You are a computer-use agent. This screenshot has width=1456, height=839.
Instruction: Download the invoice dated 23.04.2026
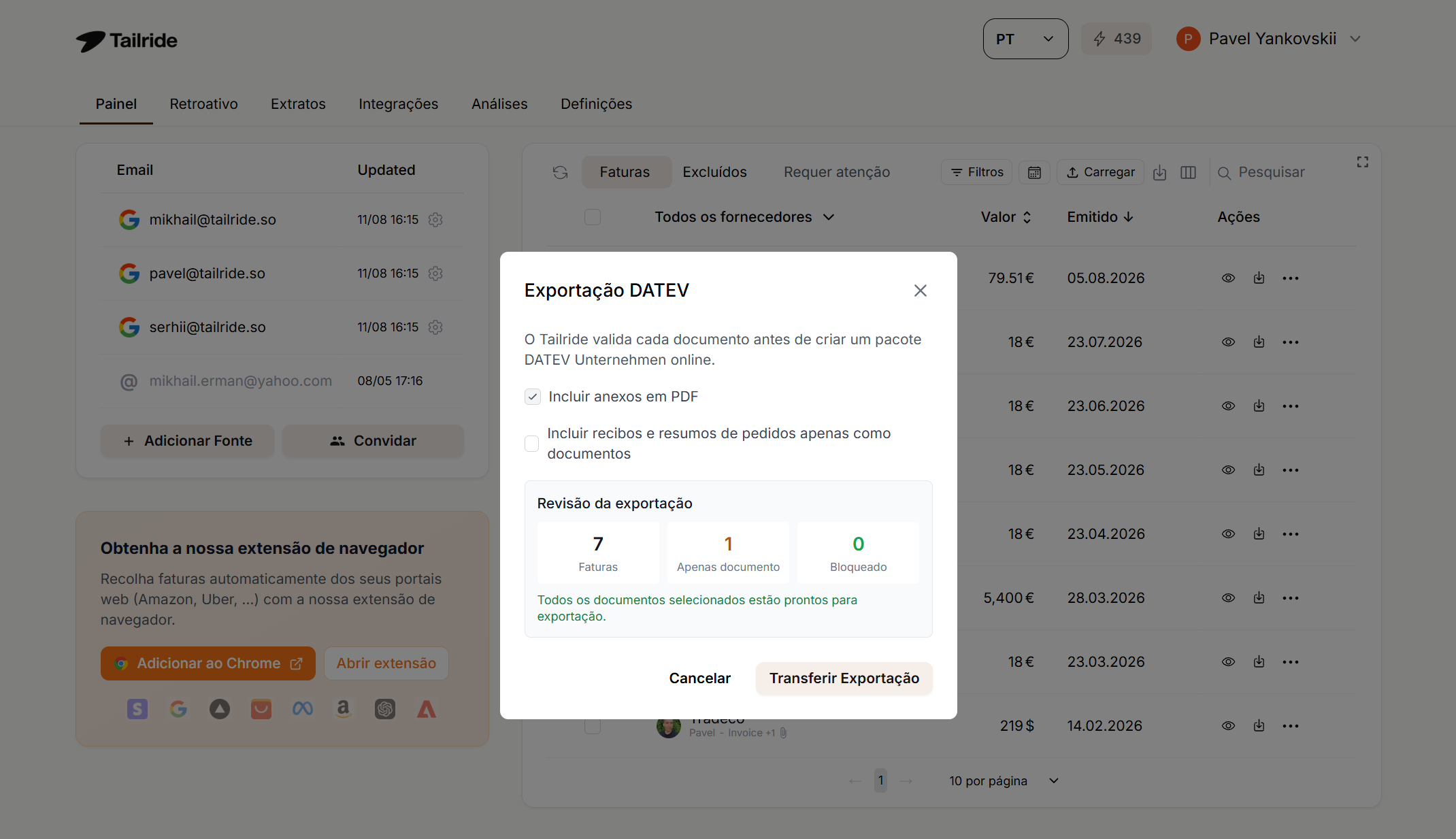point(1259,534)
